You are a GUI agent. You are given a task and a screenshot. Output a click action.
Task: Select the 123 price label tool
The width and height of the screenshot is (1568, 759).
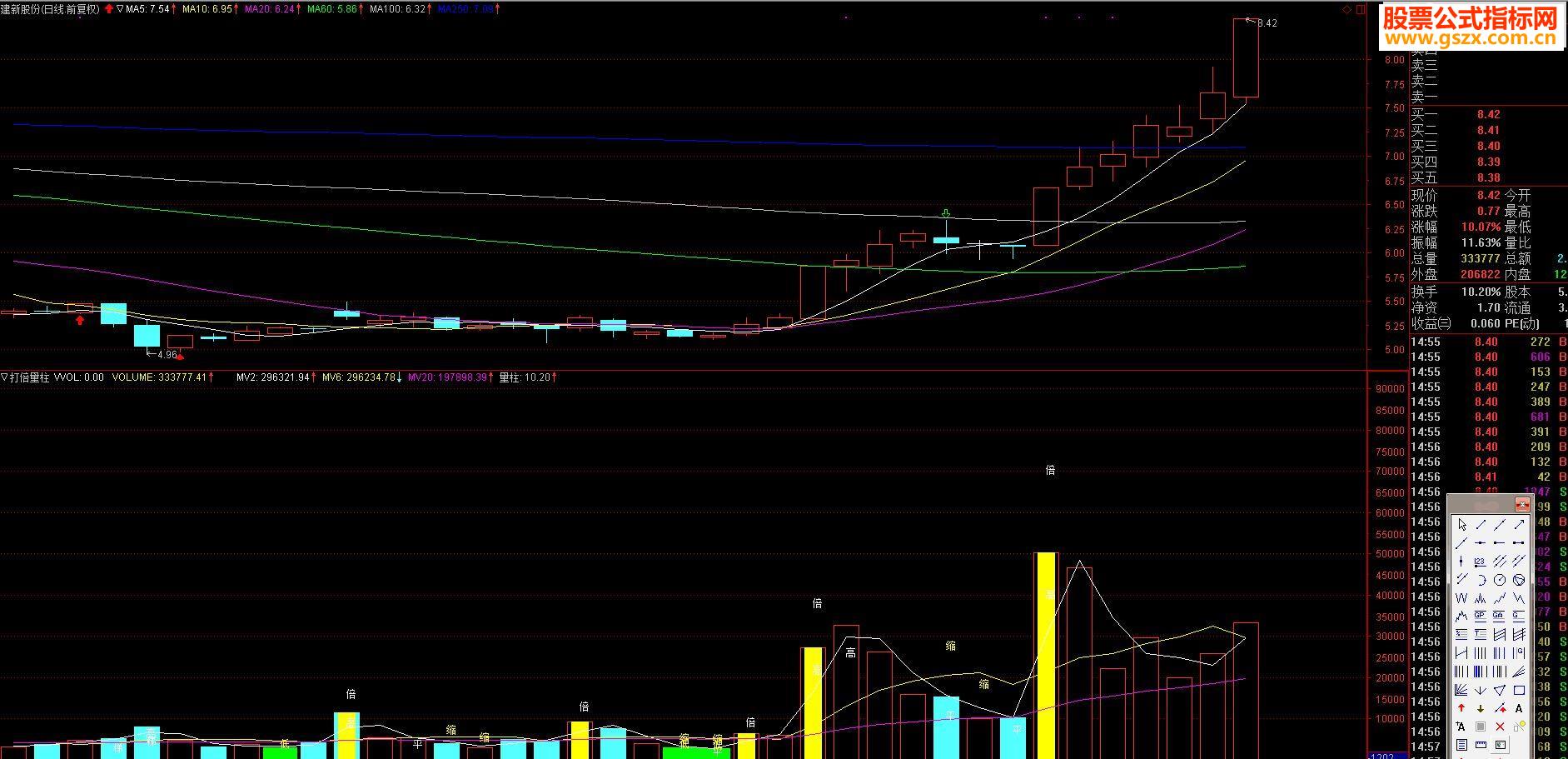[1481, 562]
